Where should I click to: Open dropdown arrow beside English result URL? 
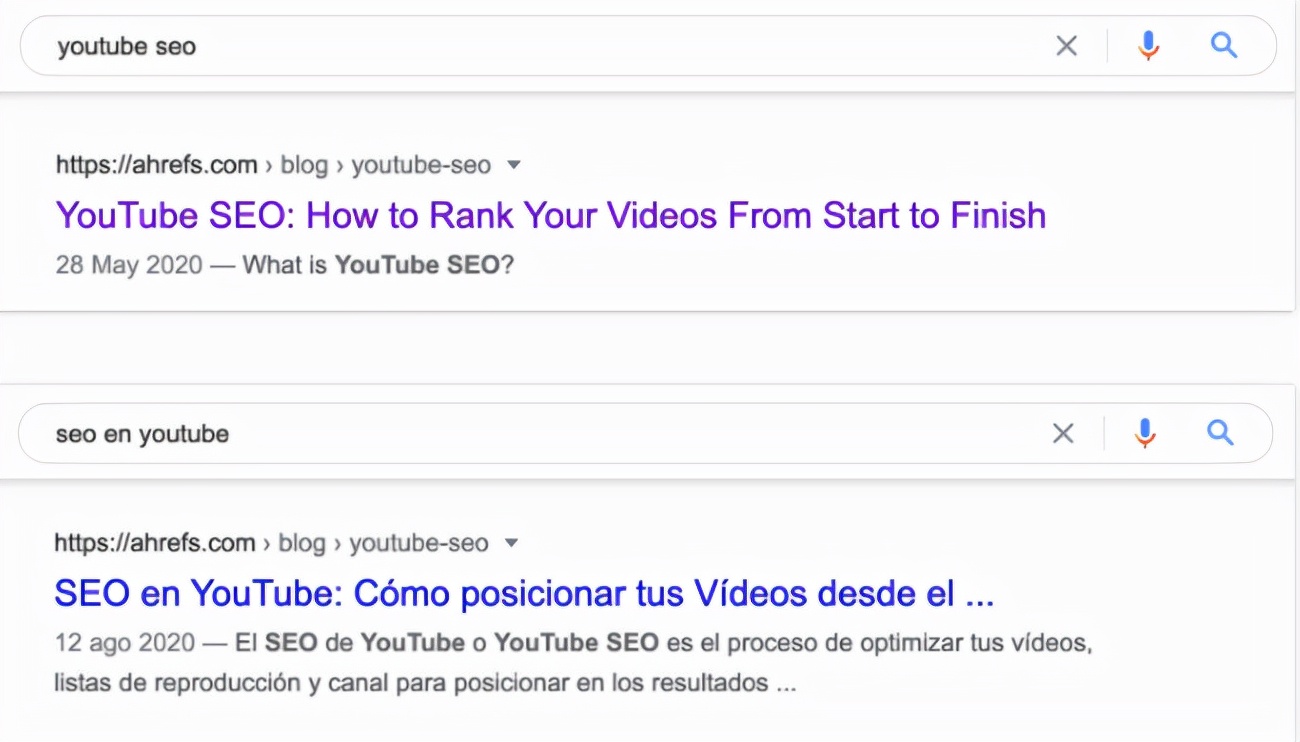coord(514,165)
